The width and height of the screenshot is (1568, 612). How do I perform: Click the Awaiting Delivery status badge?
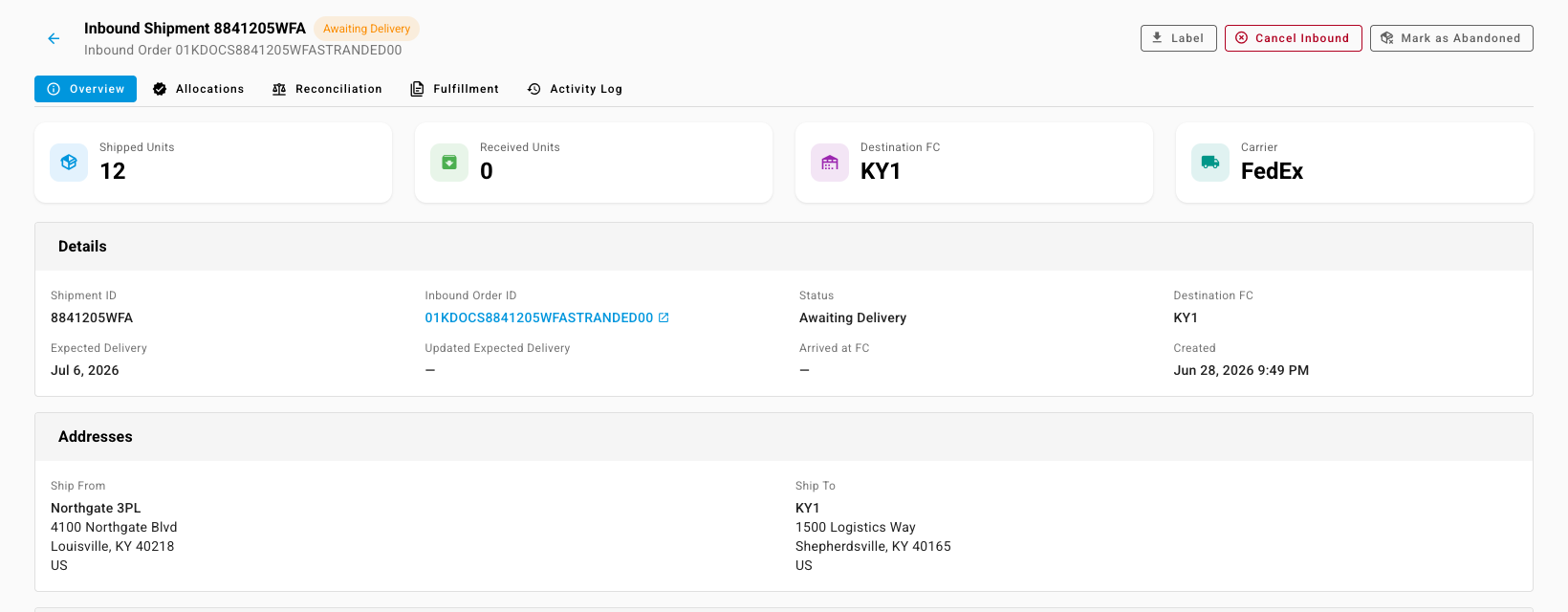tap(367, 29)
